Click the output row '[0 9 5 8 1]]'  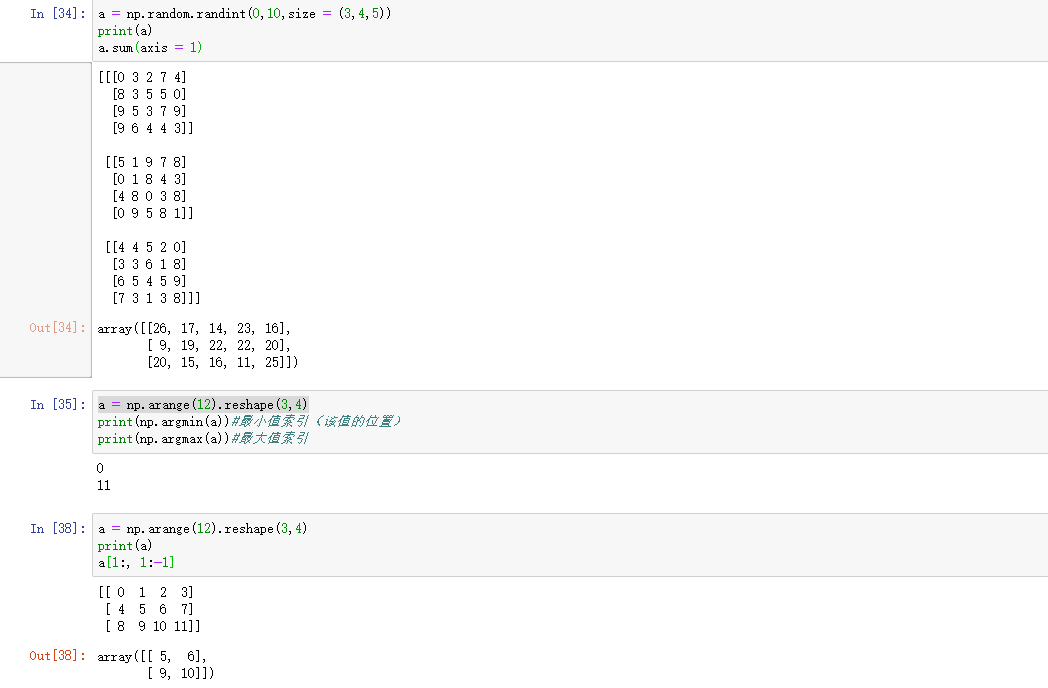click(153, 213)
